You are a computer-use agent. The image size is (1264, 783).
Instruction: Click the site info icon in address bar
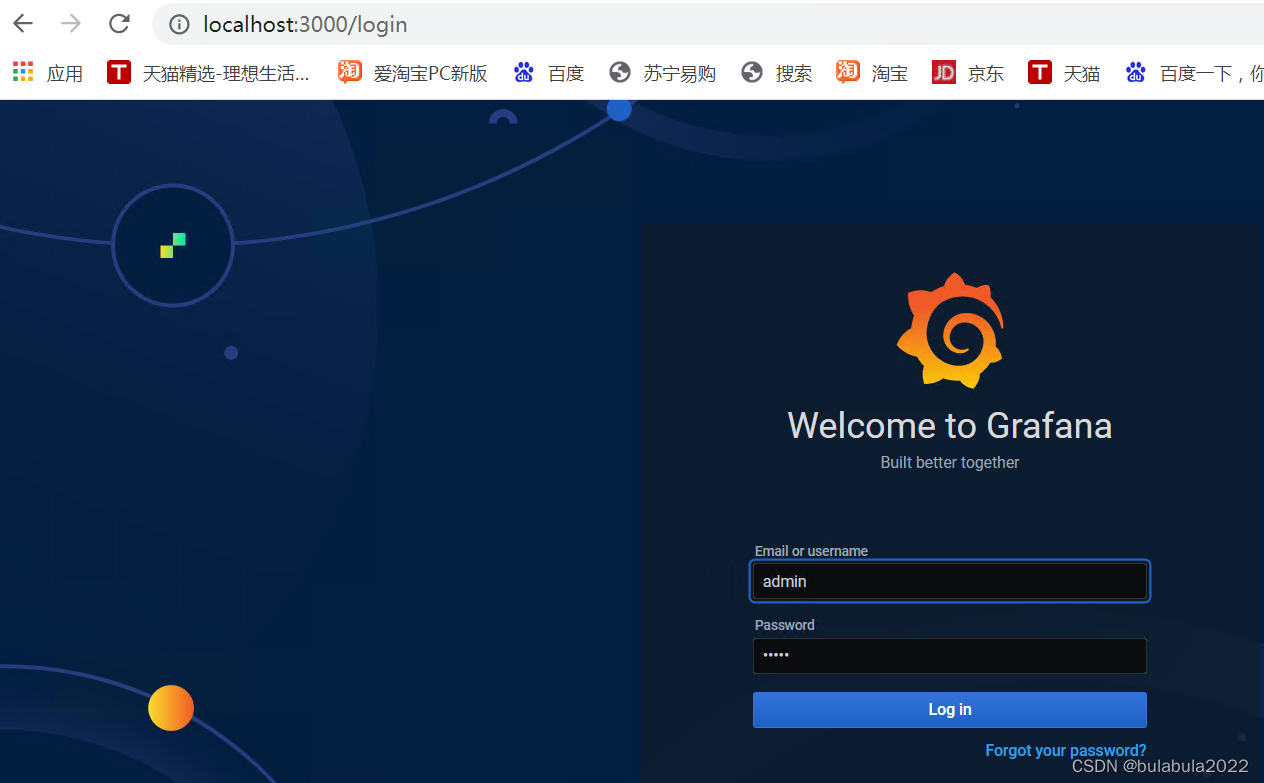(x=179, y=24)
